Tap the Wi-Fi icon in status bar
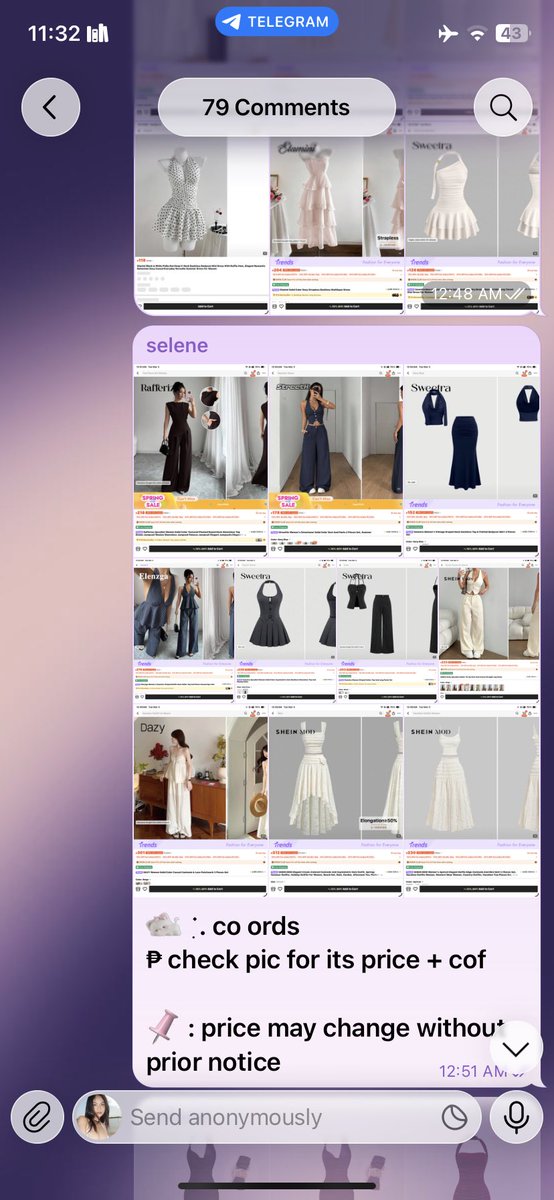The height and width of the screenshot is (1200, 554). pos(477,34)
